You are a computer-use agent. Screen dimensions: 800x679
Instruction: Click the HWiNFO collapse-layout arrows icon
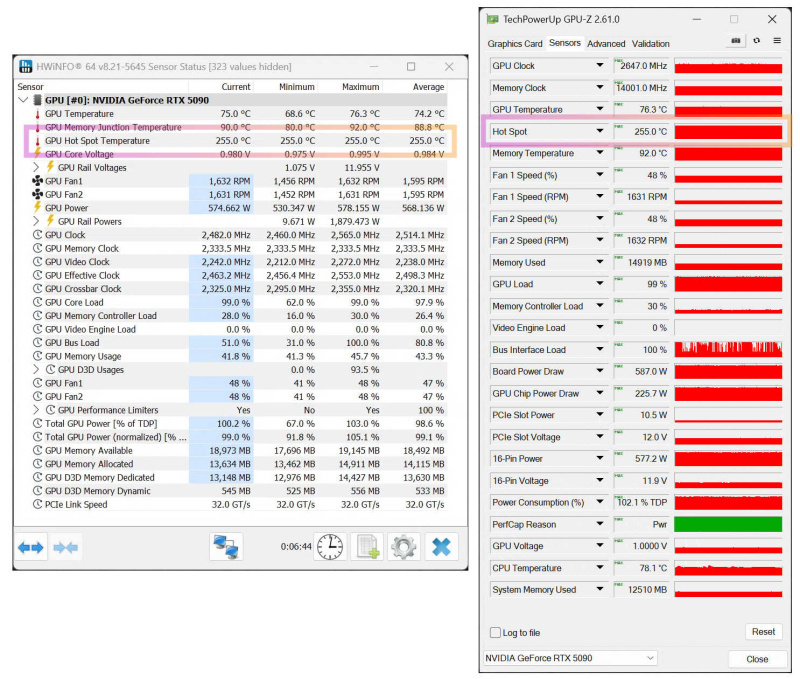click(x=65, y=547)
